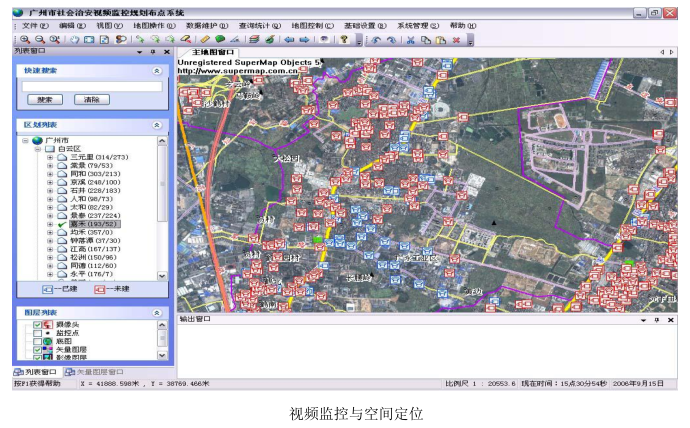
Task: Expand the 石井 (228/183) tree node
Action: pyautogui.click(x=50, y=190)
